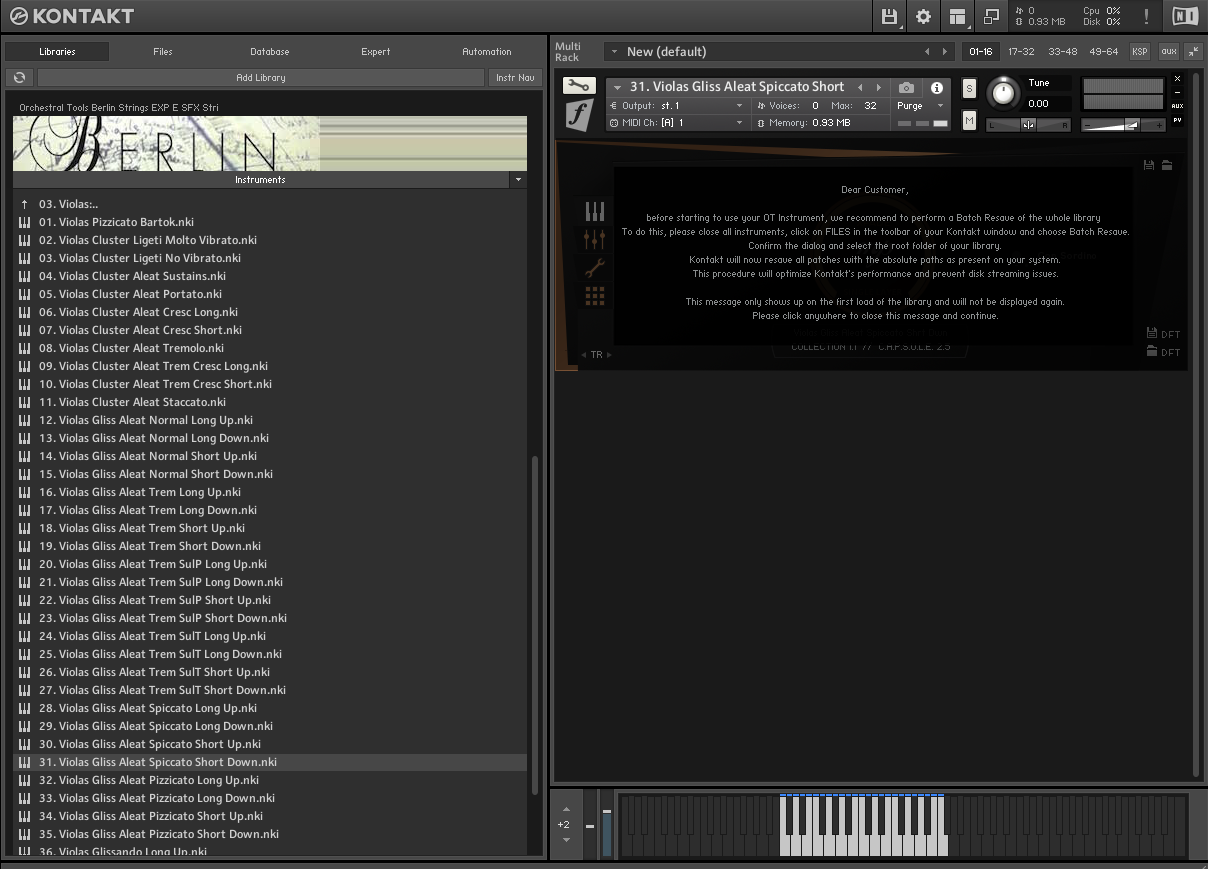Switch to the Files tab
Viewport: 1208px width, 869px height.
pyautogui.click(x=163, y=52)
